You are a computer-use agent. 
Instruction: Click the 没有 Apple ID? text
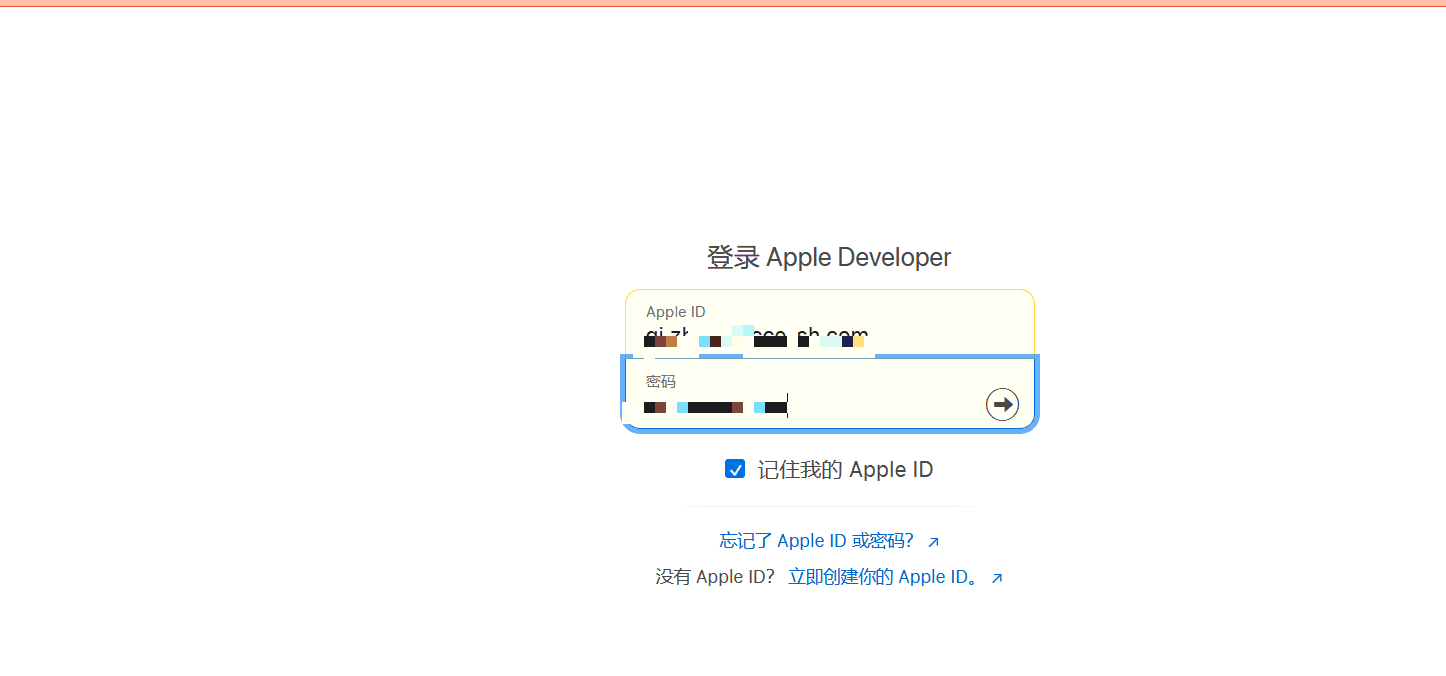point(715,577)
